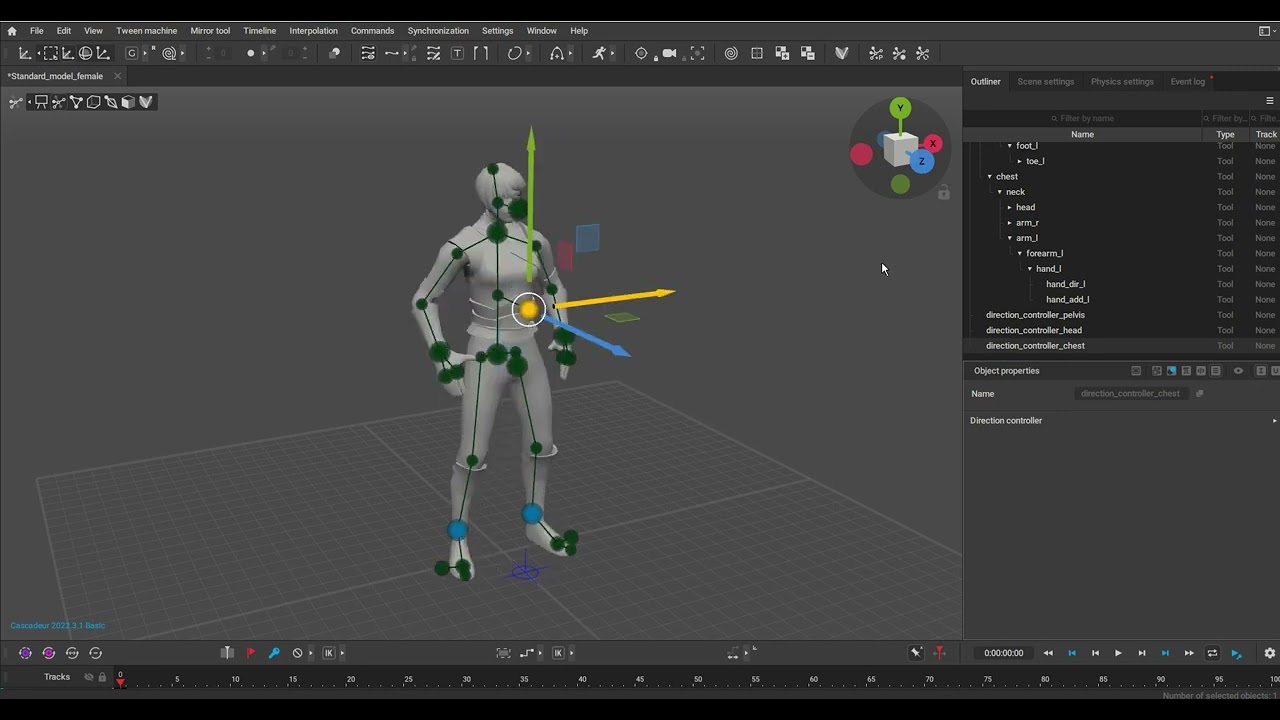
Task: Click the V-shaped mesh icon in top toolbar
Action: click(x=842, y=53)
